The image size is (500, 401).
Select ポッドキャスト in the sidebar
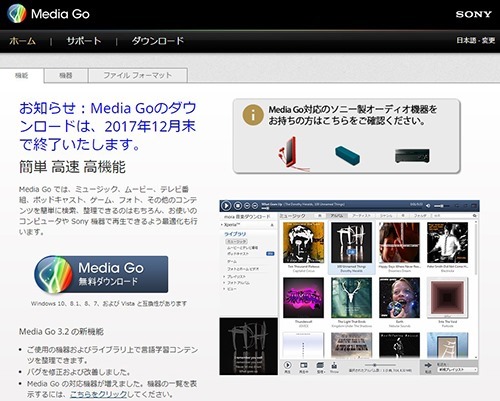238,254
